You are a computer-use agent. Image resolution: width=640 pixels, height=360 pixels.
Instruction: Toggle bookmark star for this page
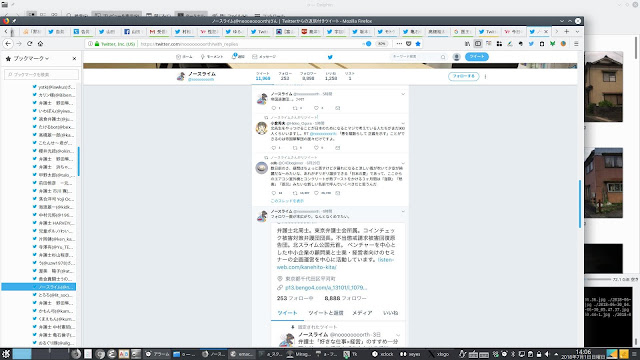[418, 44]
